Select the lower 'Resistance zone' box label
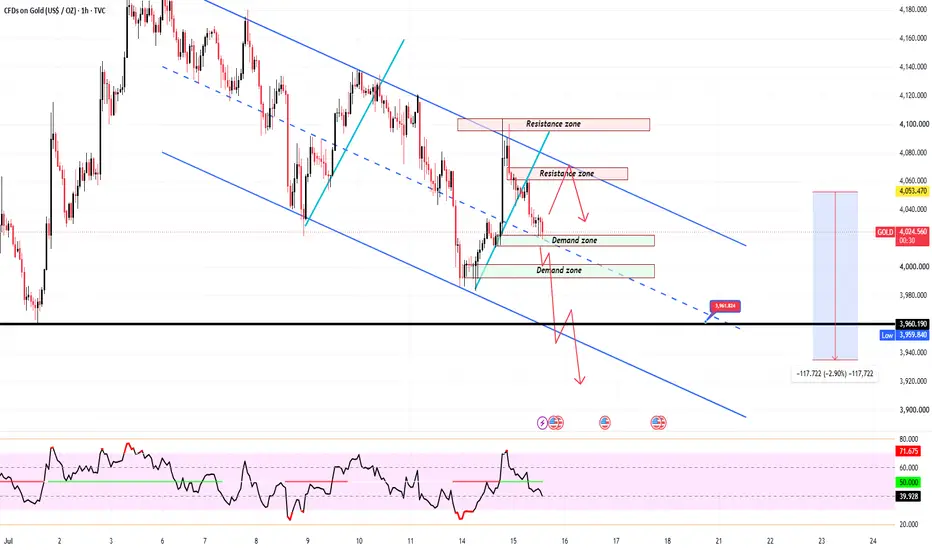932x550 pixels. 566,174
